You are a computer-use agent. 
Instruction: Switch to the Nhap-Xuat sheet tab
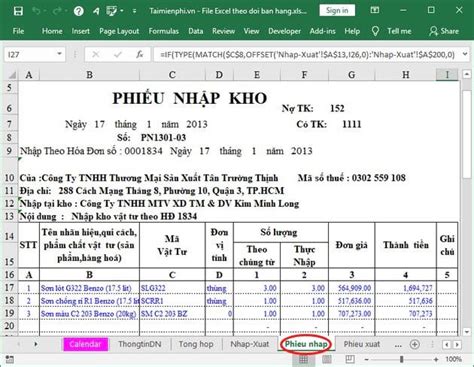tap(250, 344)
